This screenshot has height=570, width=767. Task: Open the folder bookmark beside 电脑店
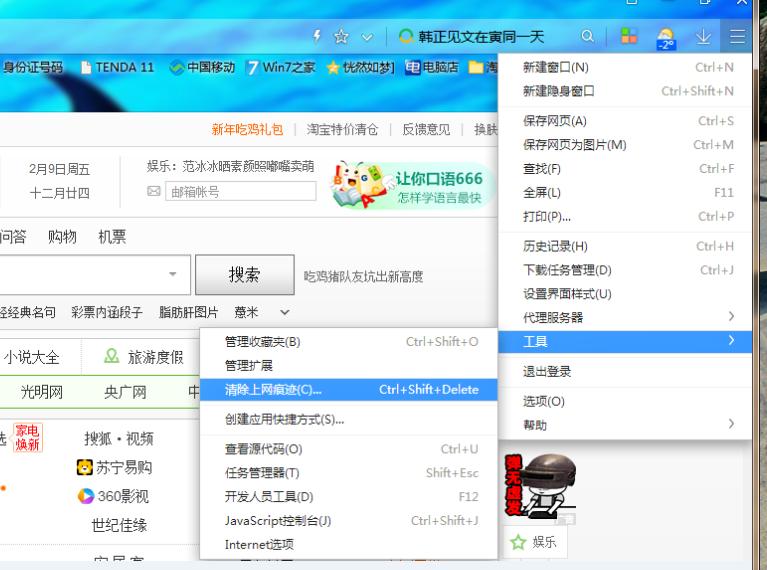pos(483,67)
